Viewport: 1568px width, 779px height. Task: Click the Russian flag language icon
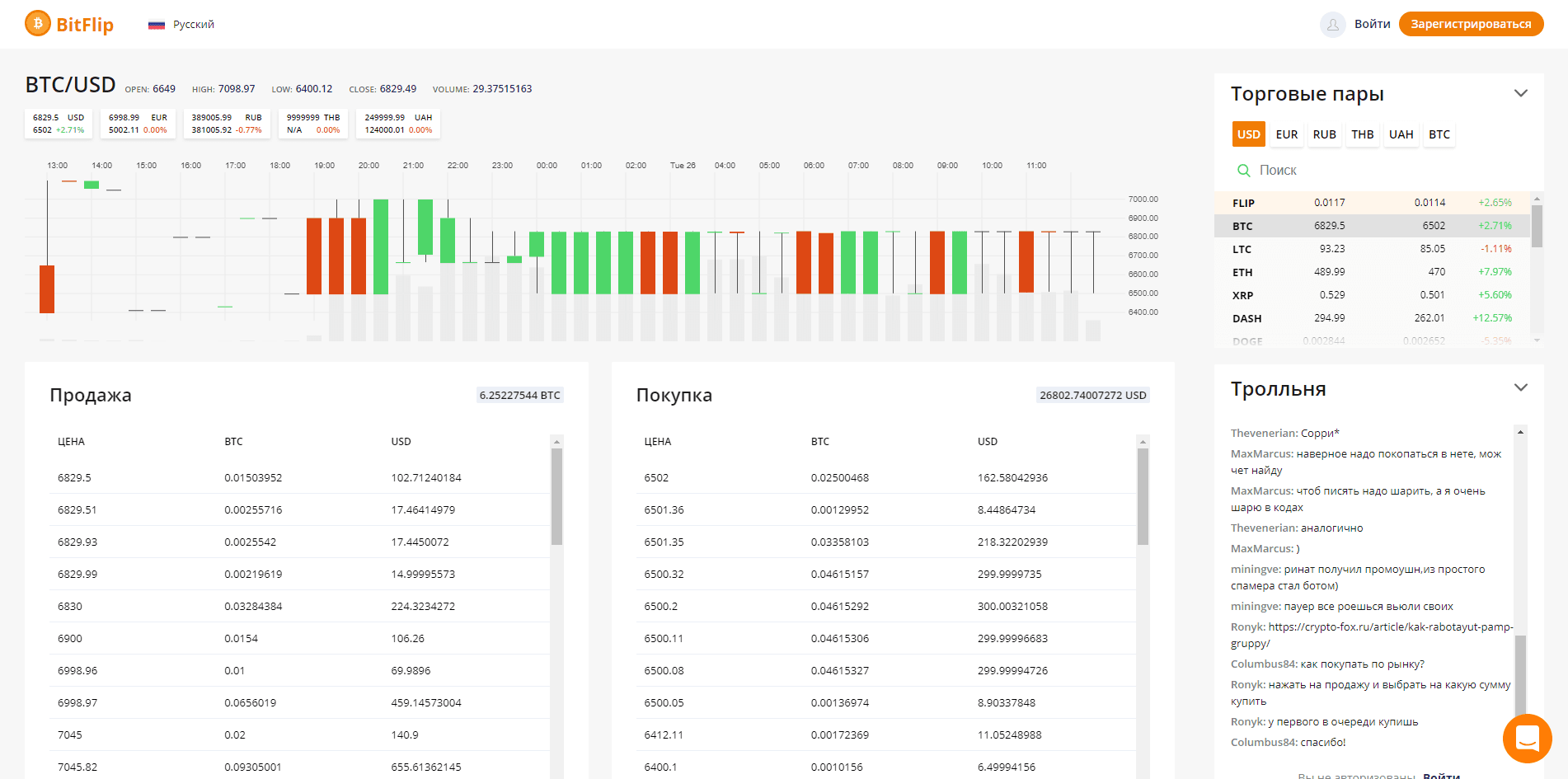tap(157, 25)
